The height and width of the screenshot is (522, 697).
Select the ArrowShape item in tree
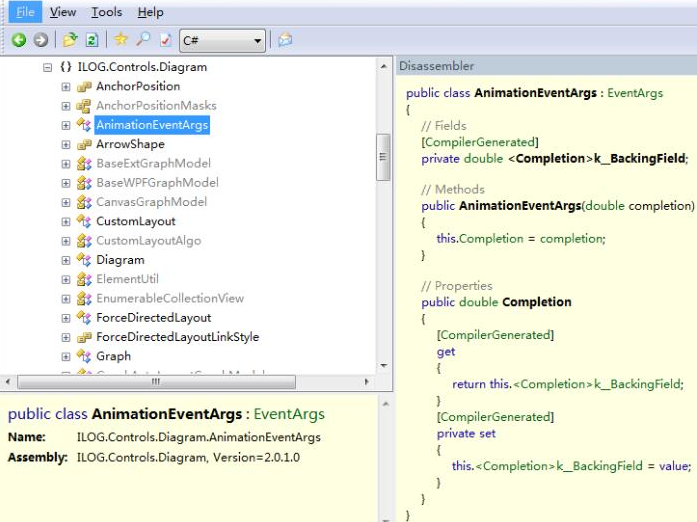point(130,144)
